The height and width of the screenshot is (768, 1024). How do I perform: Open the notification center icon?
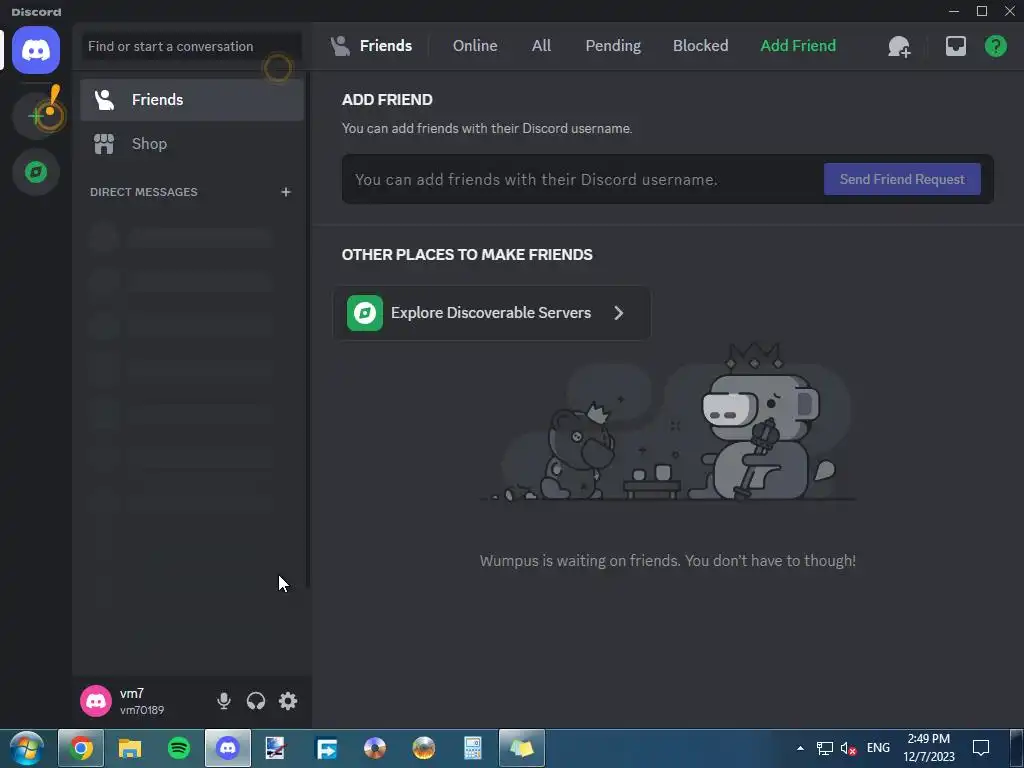(981, 748)
